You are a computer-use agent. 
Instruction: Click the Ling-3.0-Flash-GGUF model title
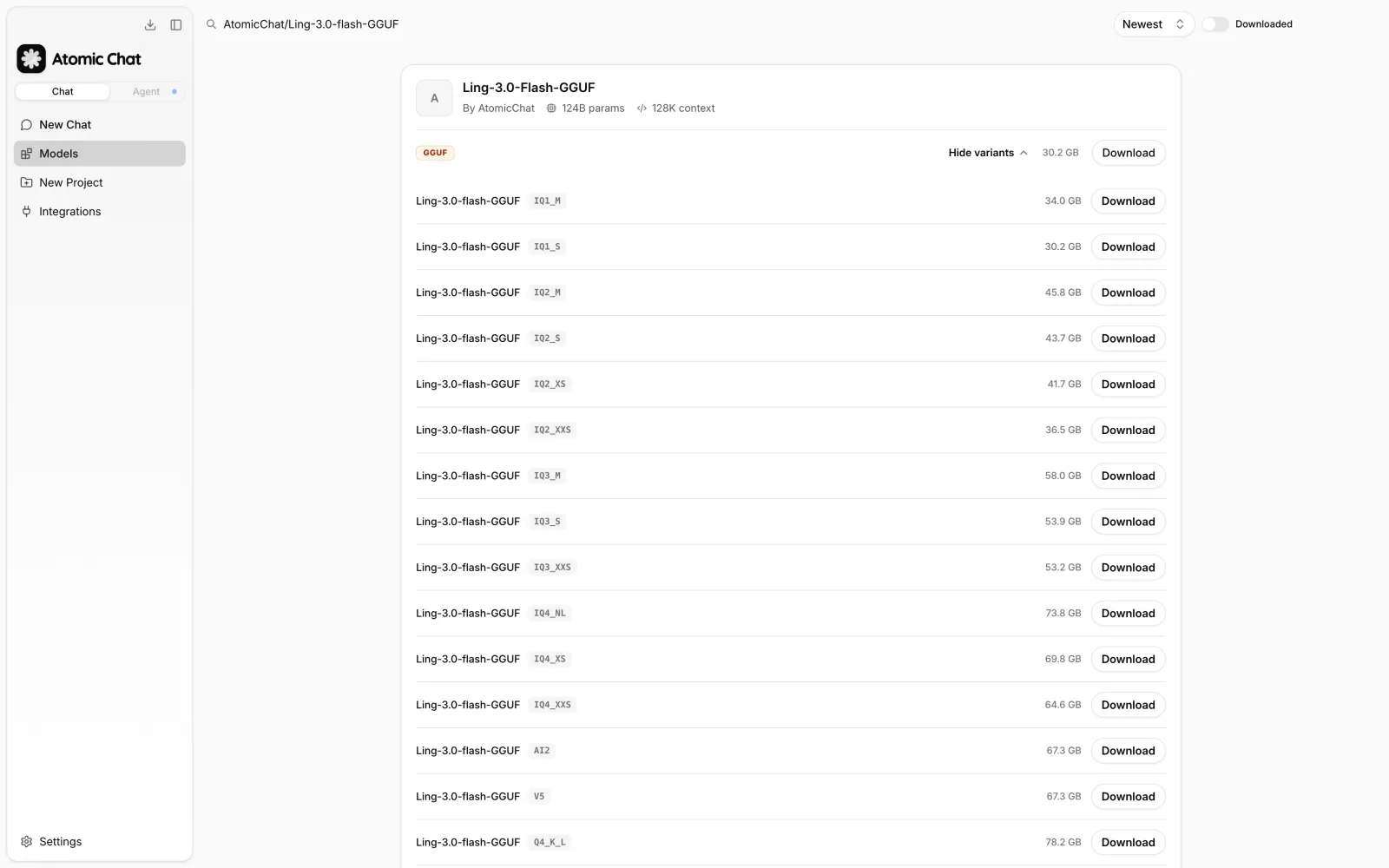coord(529,88)
